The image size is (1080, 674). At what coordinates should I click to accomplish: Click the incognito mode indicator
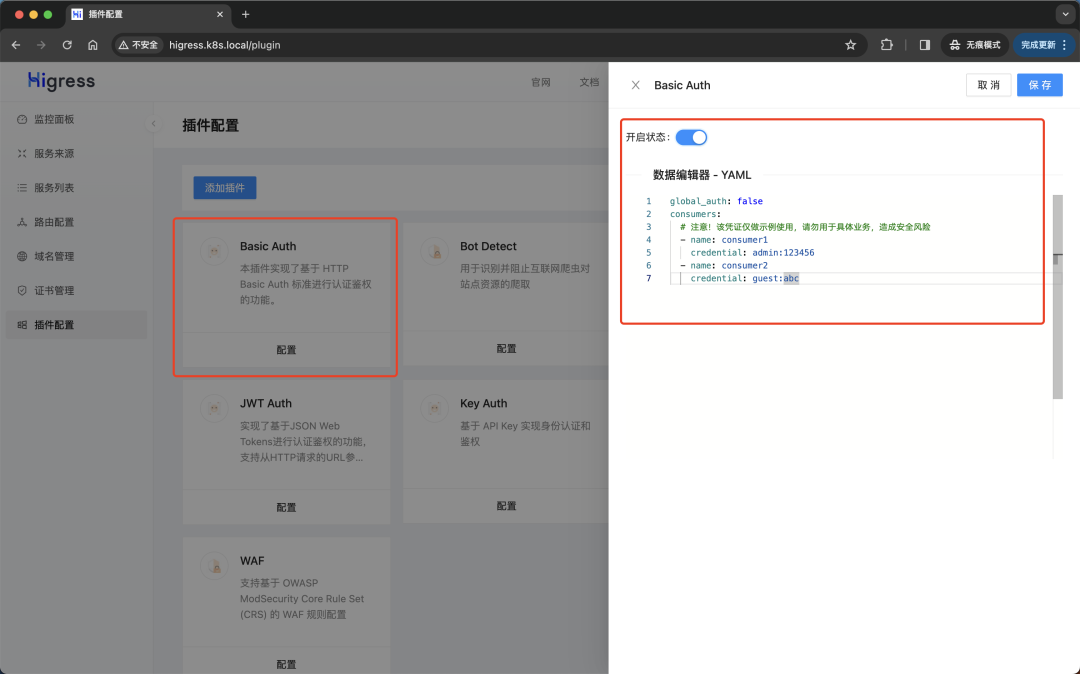(x=975, y=45)
